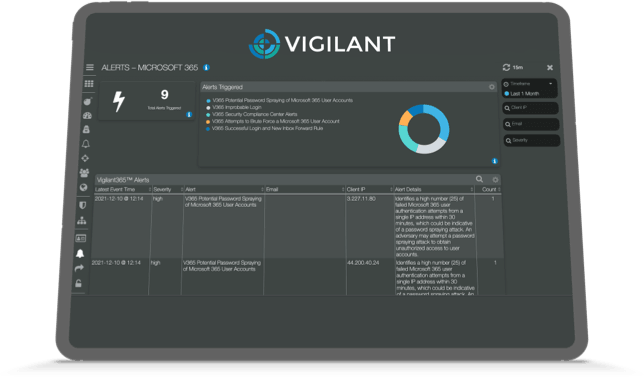Toggle V365 Attempts to Brute Force legend item

click(x=273, y=121)
